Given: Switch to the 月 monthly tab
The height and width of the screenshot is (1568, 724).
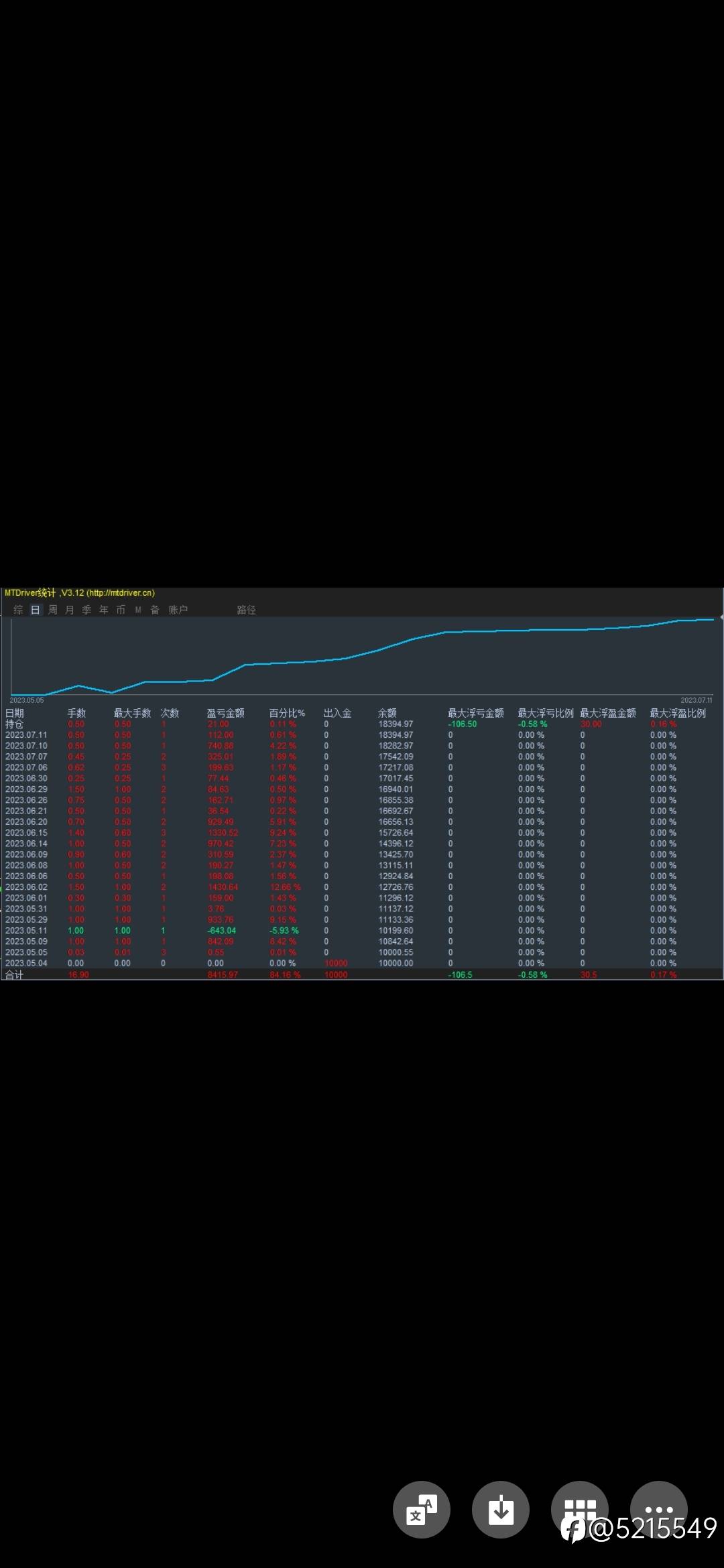Looking at the screenshot, I should [x=70, y=610].
